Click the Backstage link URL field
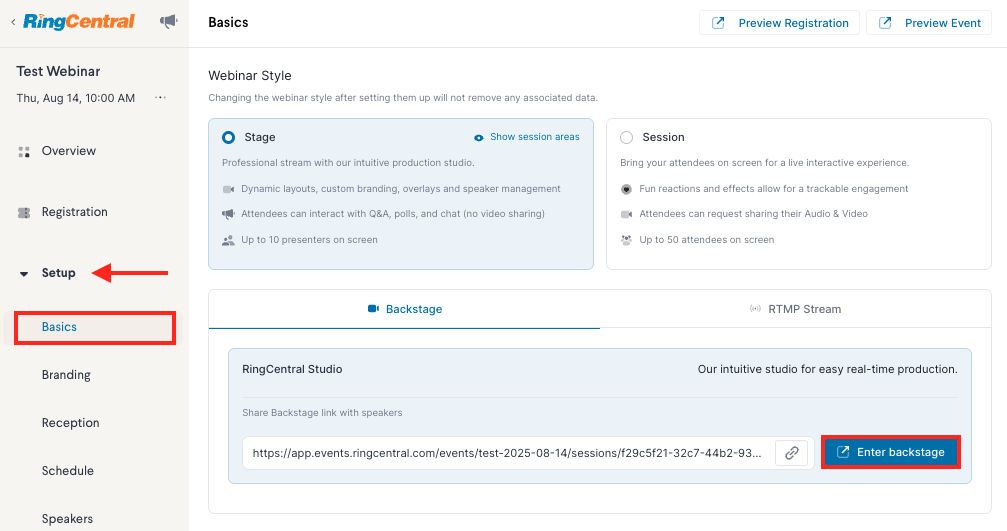 pos(507,453)
